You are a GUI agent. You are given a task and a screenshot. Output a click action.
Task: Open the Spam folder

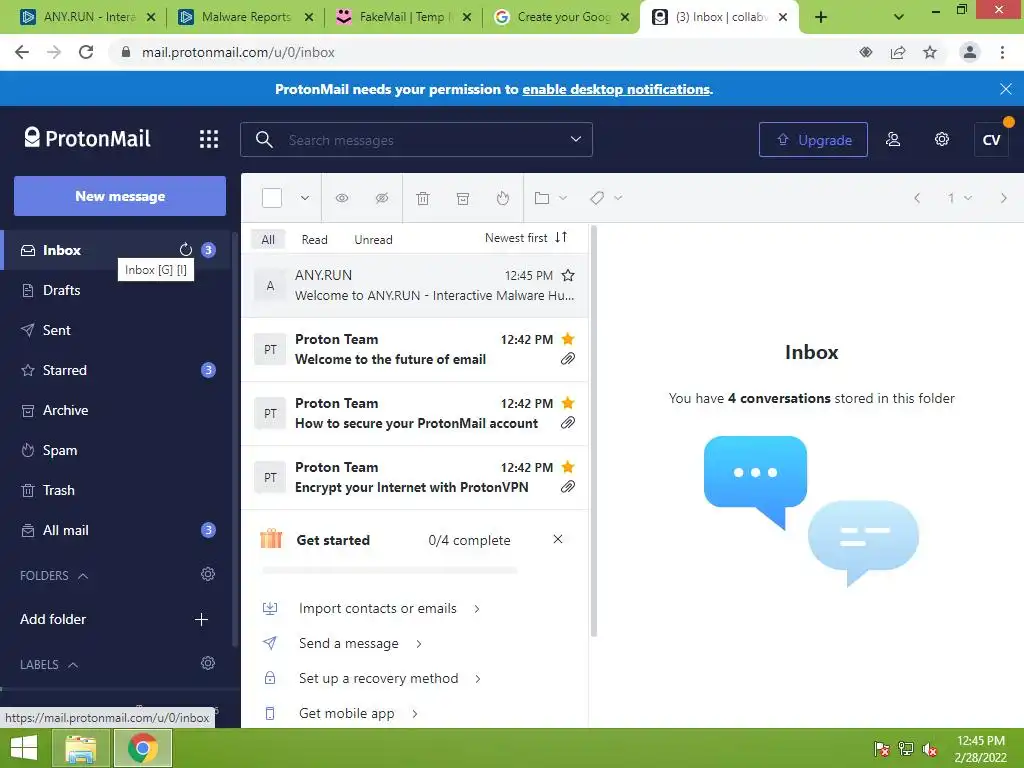click(116, 450)
